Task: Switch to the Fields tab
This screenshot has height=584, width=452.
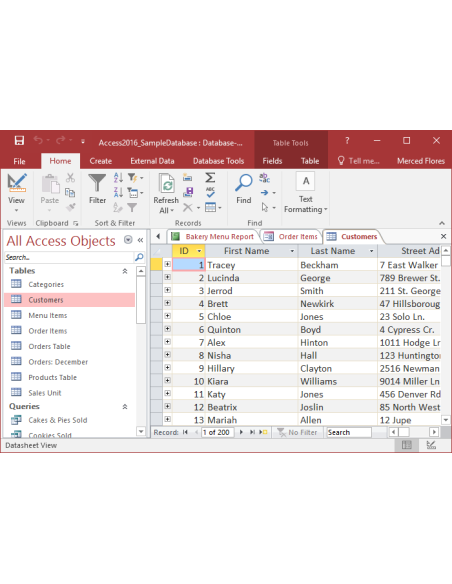Action: pos(272,161)
